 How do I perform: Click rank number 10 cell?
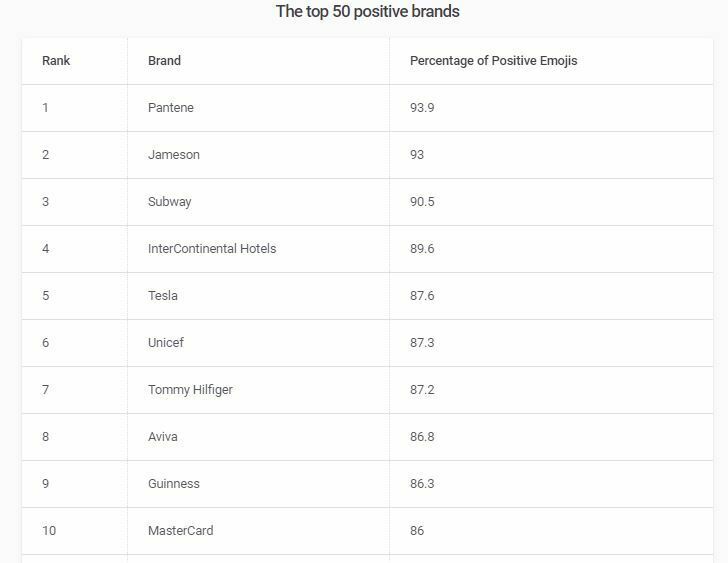(49, 531)
